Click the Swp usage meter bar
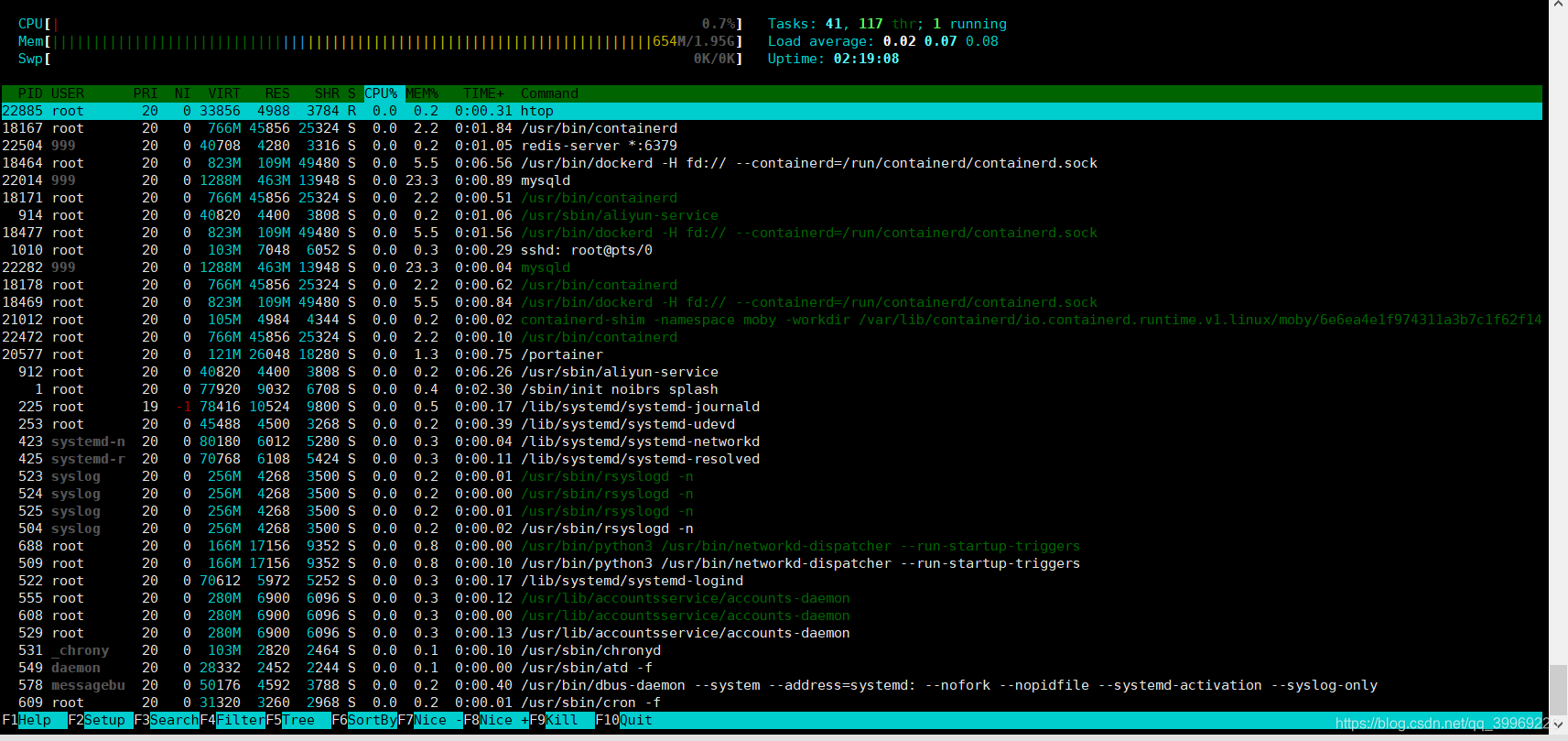 381,59
